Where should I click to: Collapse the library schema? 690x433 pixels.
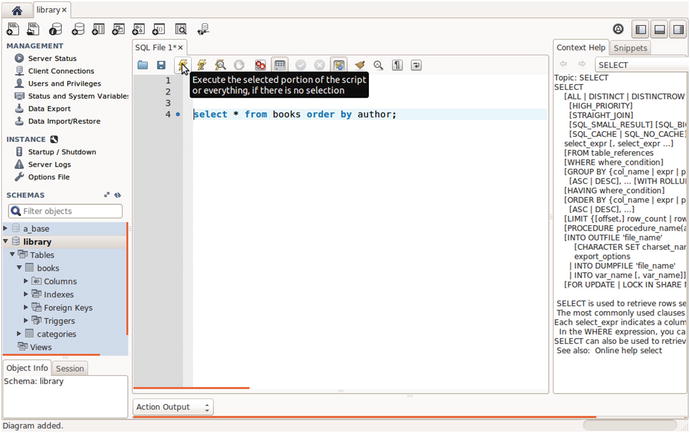pyautogui.click(x=5, y=242)
